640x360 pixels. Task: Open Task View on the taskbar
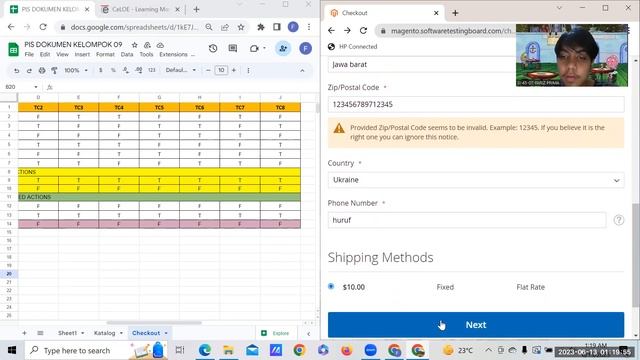180,350
